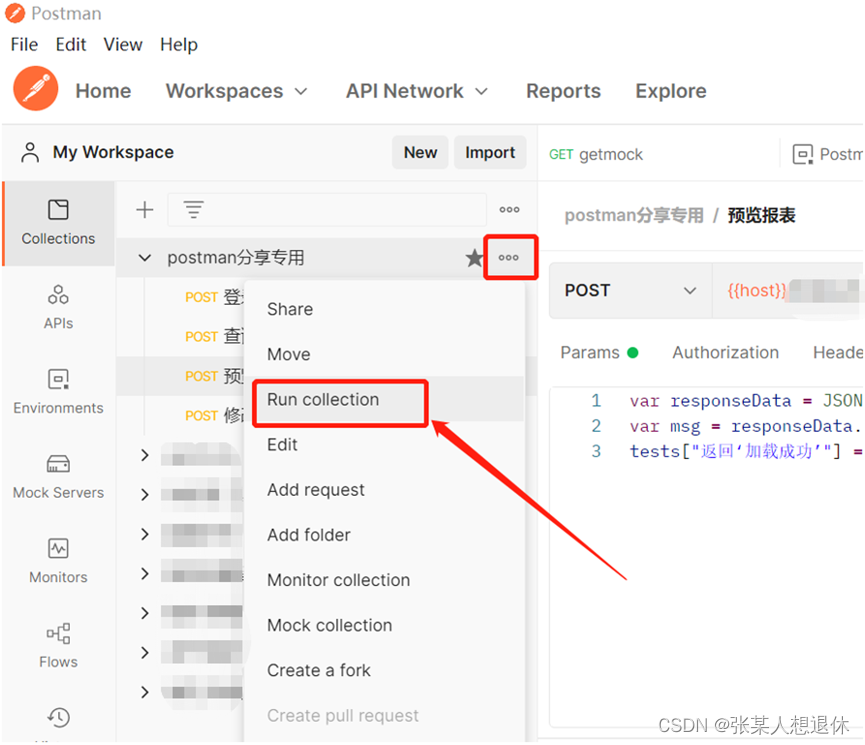Choose Monitor collection in the context menu

(338, 581)
